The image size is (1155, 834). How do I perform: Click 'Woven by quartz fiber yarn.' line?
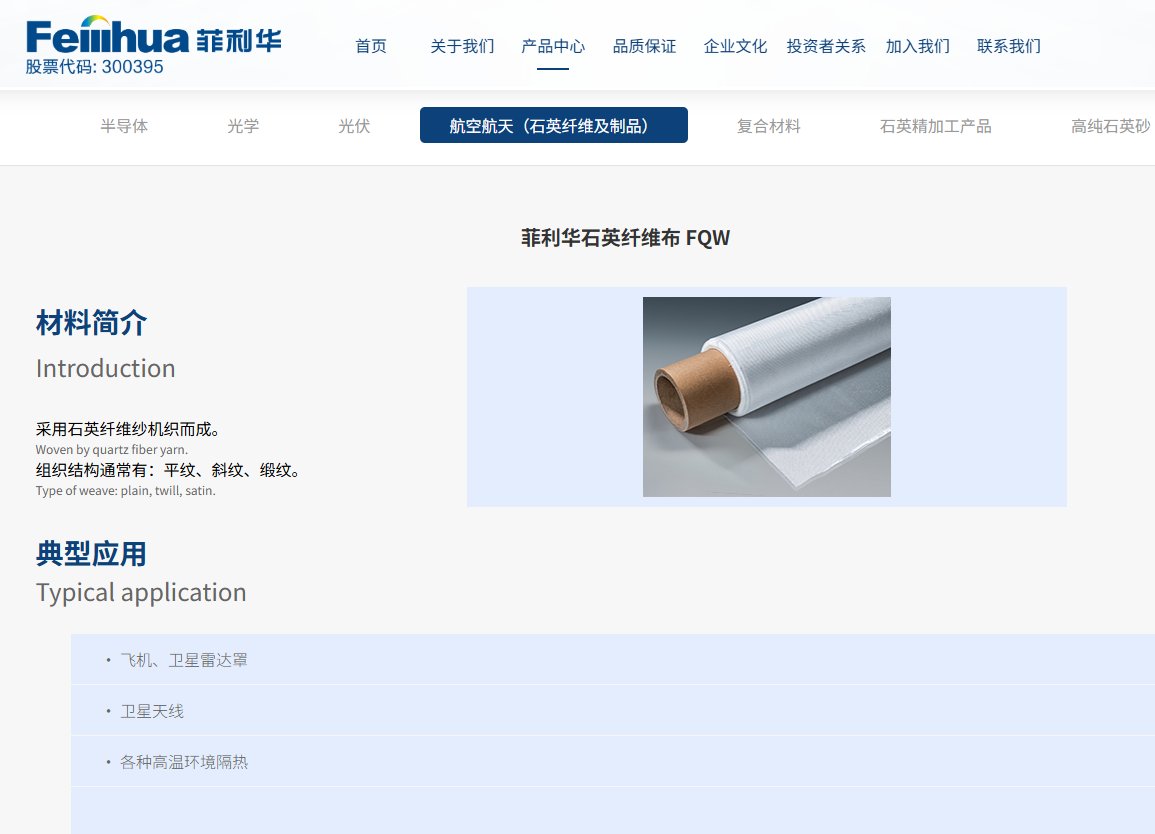[112, 449]
